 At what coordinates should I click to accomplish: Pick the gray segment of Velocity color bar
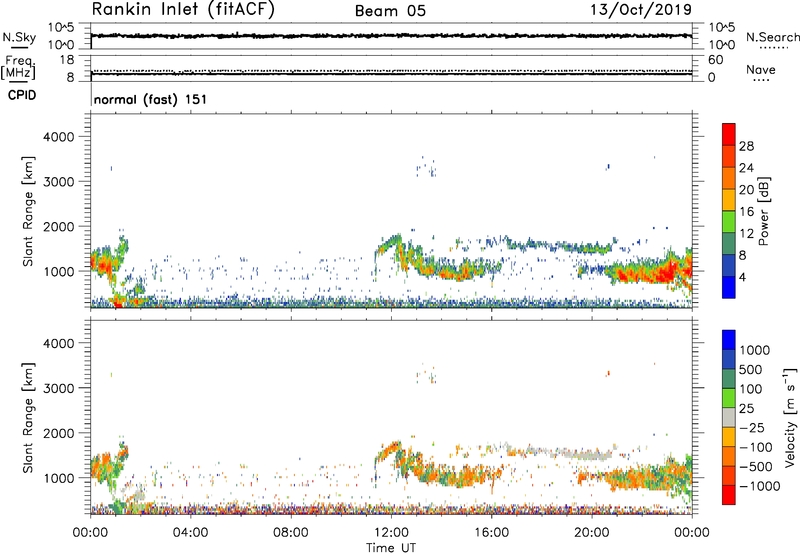pyautogui.click(x=729, y=418)
